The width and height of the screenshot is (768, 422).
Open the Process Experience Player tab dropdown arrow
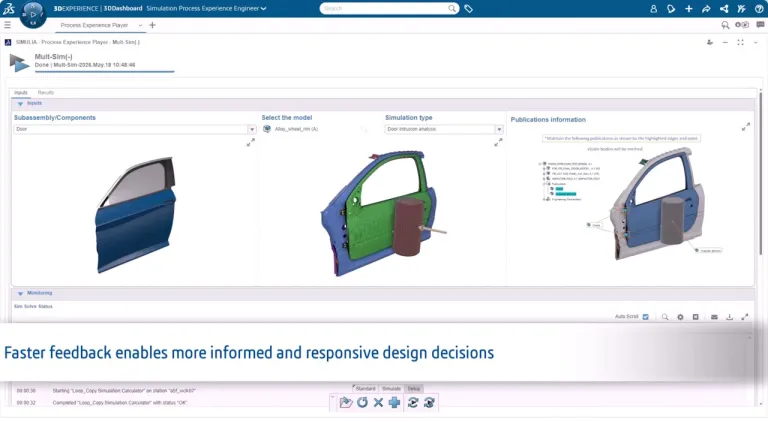(x=140, y=25)
